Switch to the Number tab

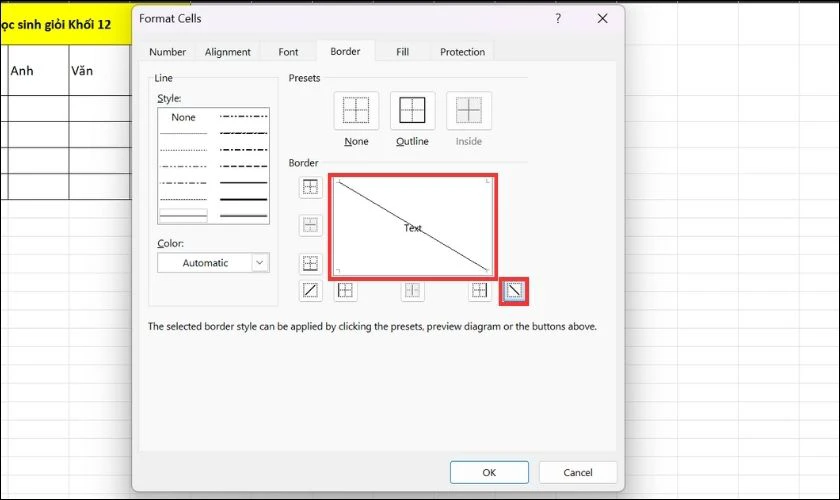point(167,52)
